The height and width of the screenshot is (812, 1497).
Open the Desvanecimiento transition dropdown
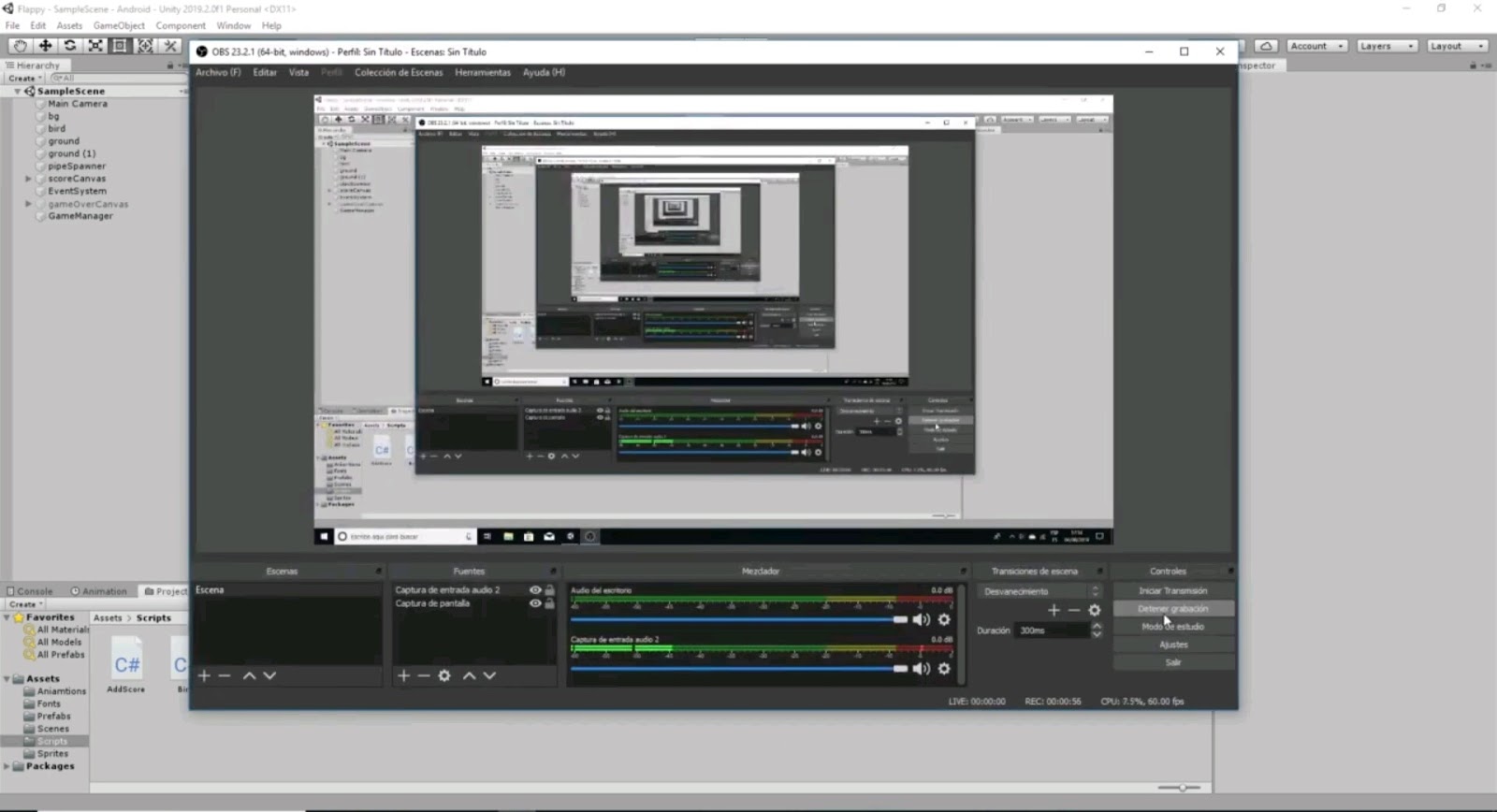(1041, 591)
